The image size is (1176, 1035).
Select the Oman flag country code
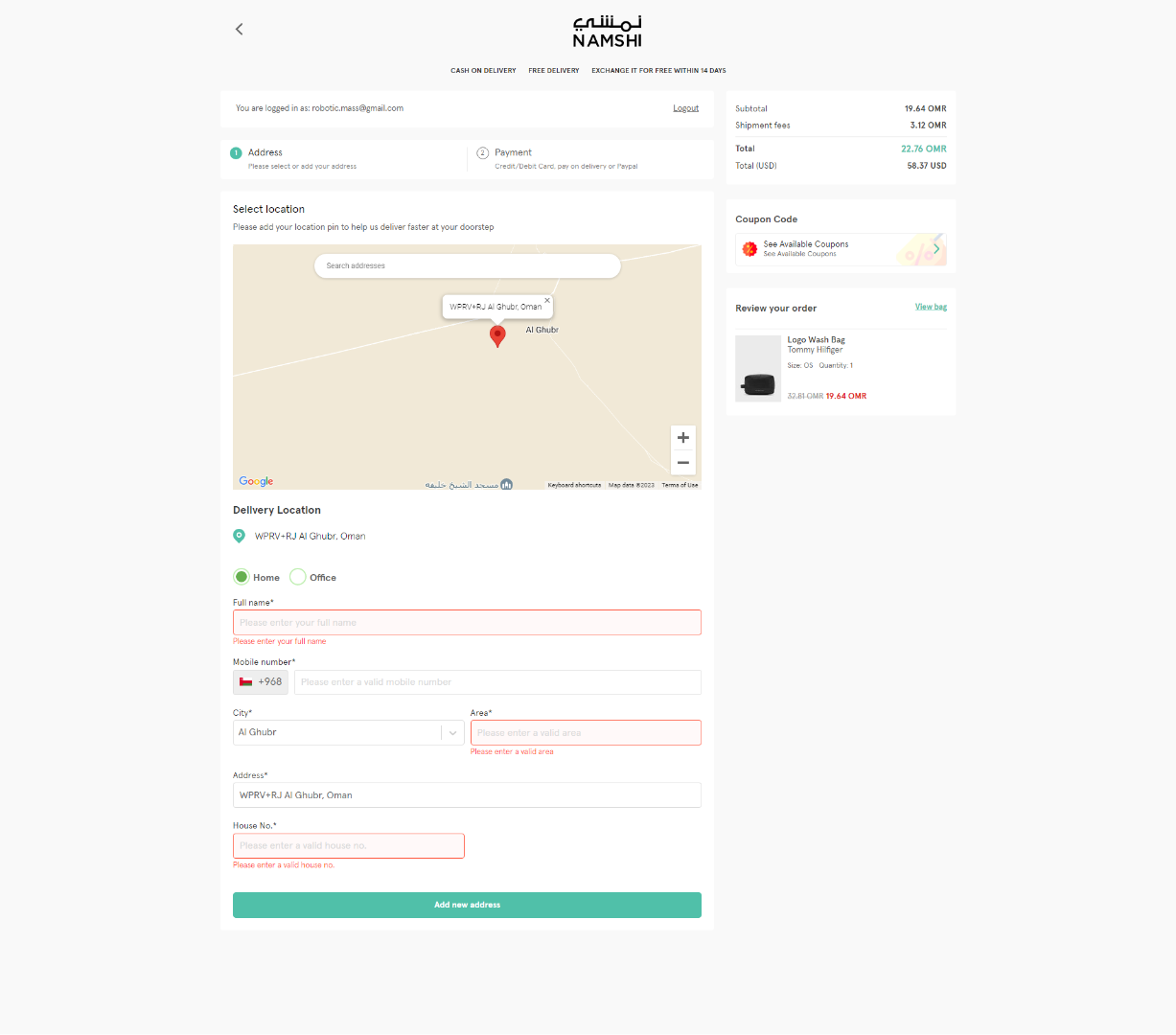coord(261,682)
